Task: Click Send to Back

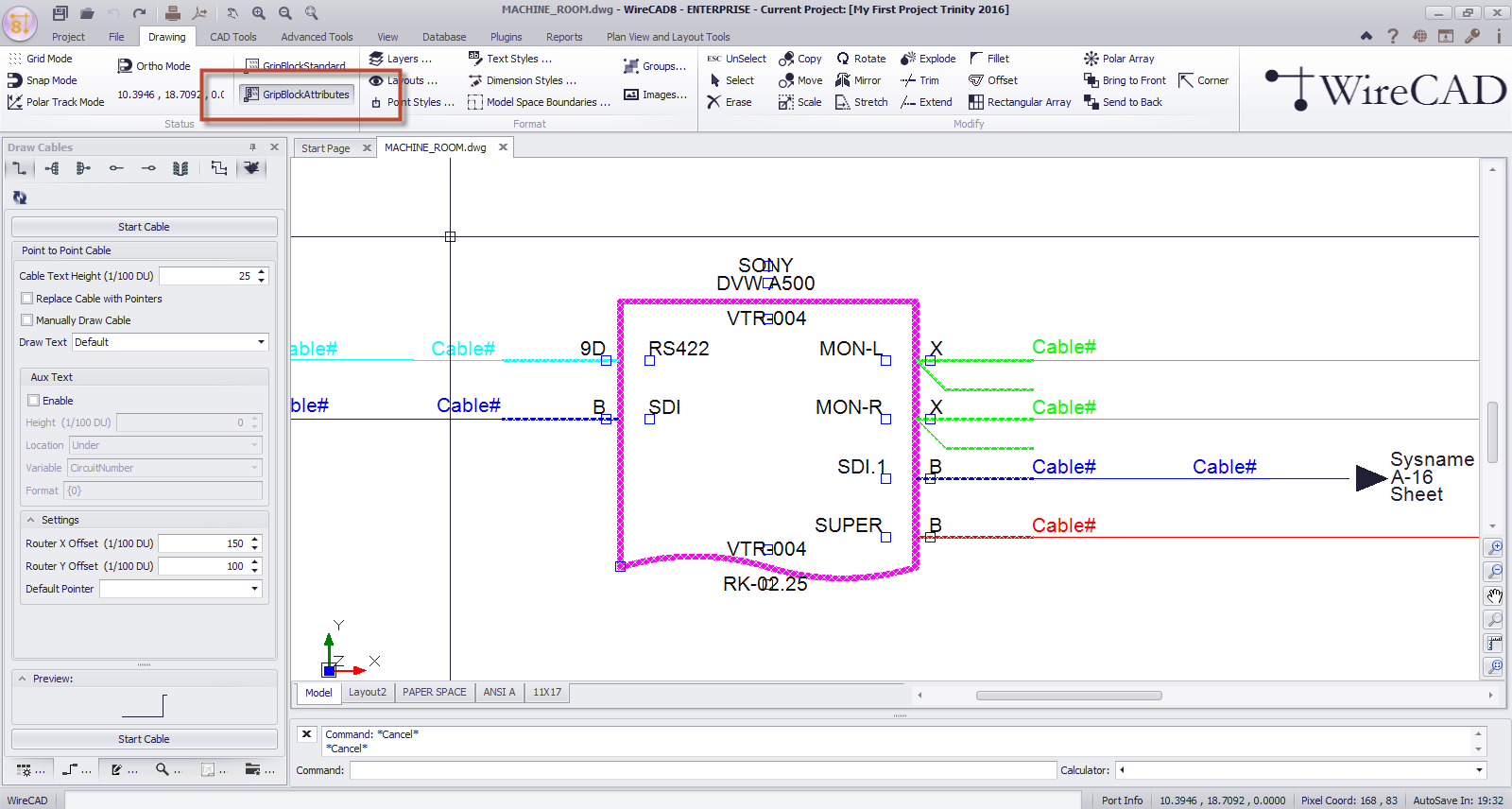Action: 1123,102
